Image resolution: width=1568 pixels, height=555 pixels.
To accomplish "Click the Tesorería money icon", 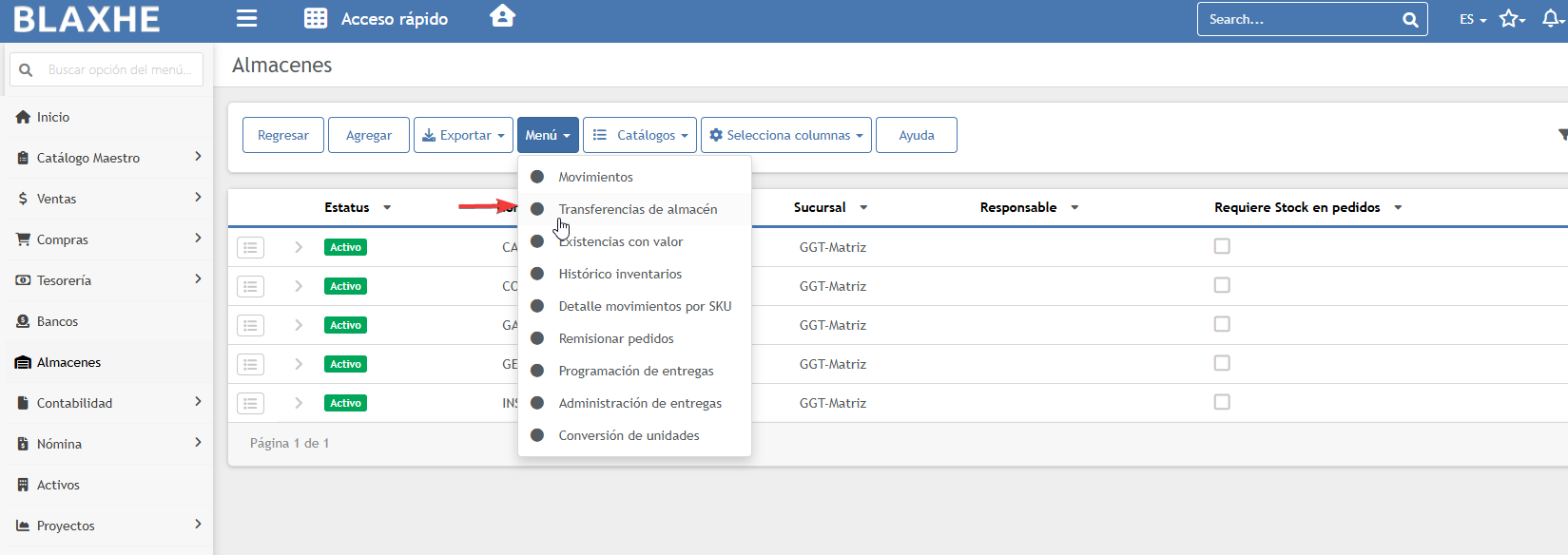I will click(x=23, y=280).
